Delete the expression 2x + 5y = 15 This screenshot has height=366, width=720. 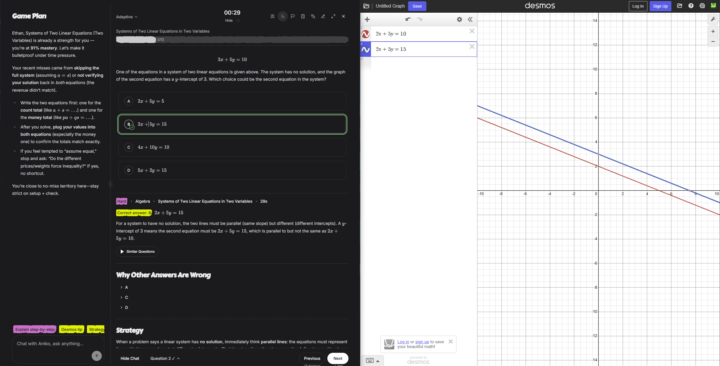[x=472, y=46]
